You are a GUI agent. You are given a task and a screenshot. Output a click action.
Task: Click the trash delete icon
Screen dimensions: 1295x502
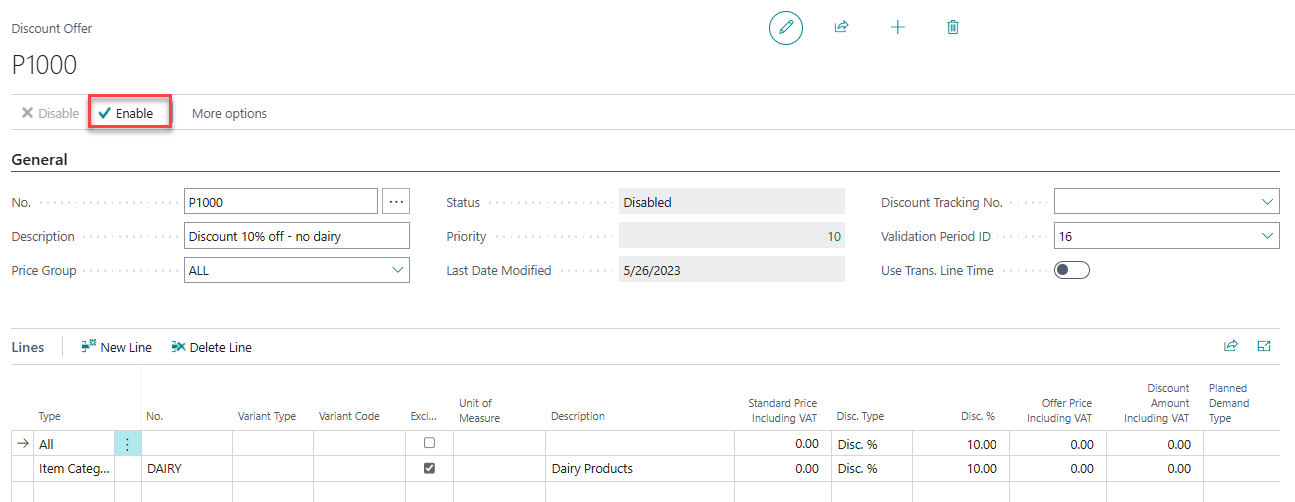click(x=953, y=28)
